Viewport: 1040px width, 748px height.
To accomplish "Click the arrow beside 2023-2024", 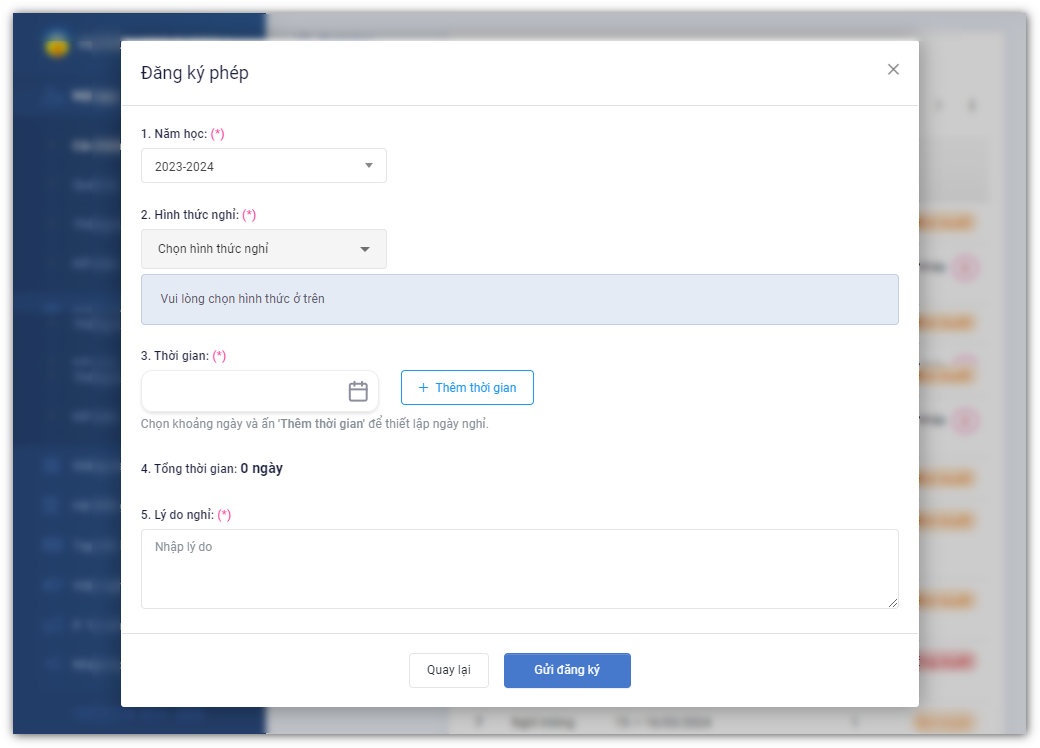I will tap(368, 166).
